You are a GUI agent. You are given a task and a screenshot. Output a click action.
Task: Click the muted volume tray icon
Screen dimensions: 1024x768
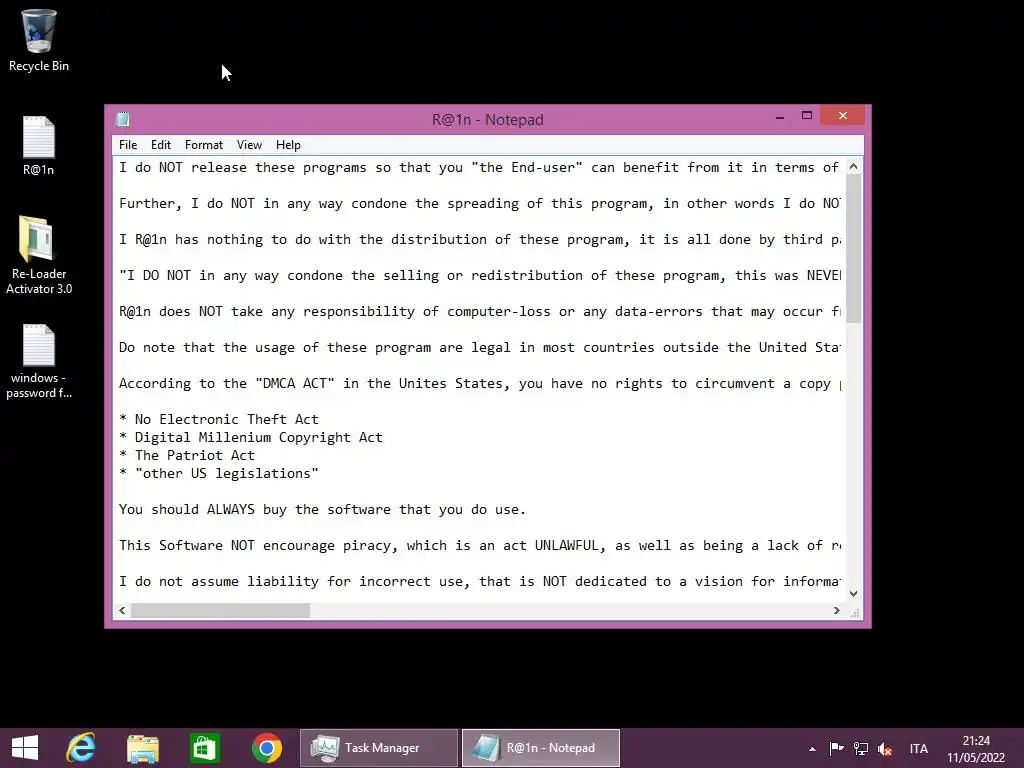click(885, 748)
